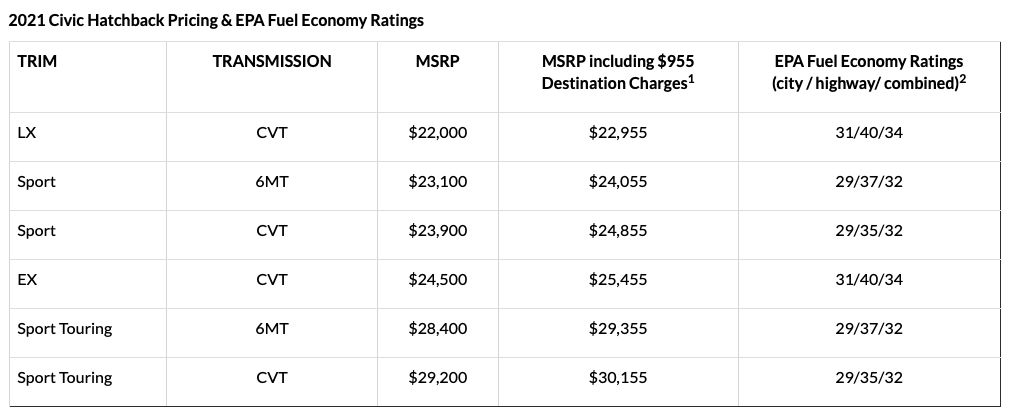Click the $29,200 MSRP cell
This screenshot has height=416, width=1010.
click(x=437, y=378)
